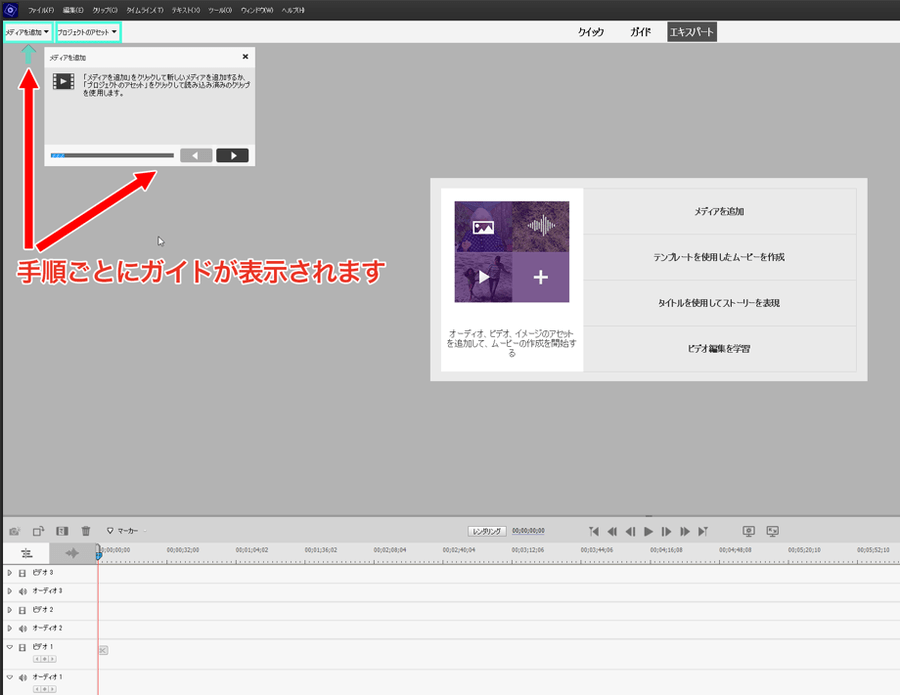Expand the ビデオ 2 track
900x695 pixels.
tap(10, 610)
